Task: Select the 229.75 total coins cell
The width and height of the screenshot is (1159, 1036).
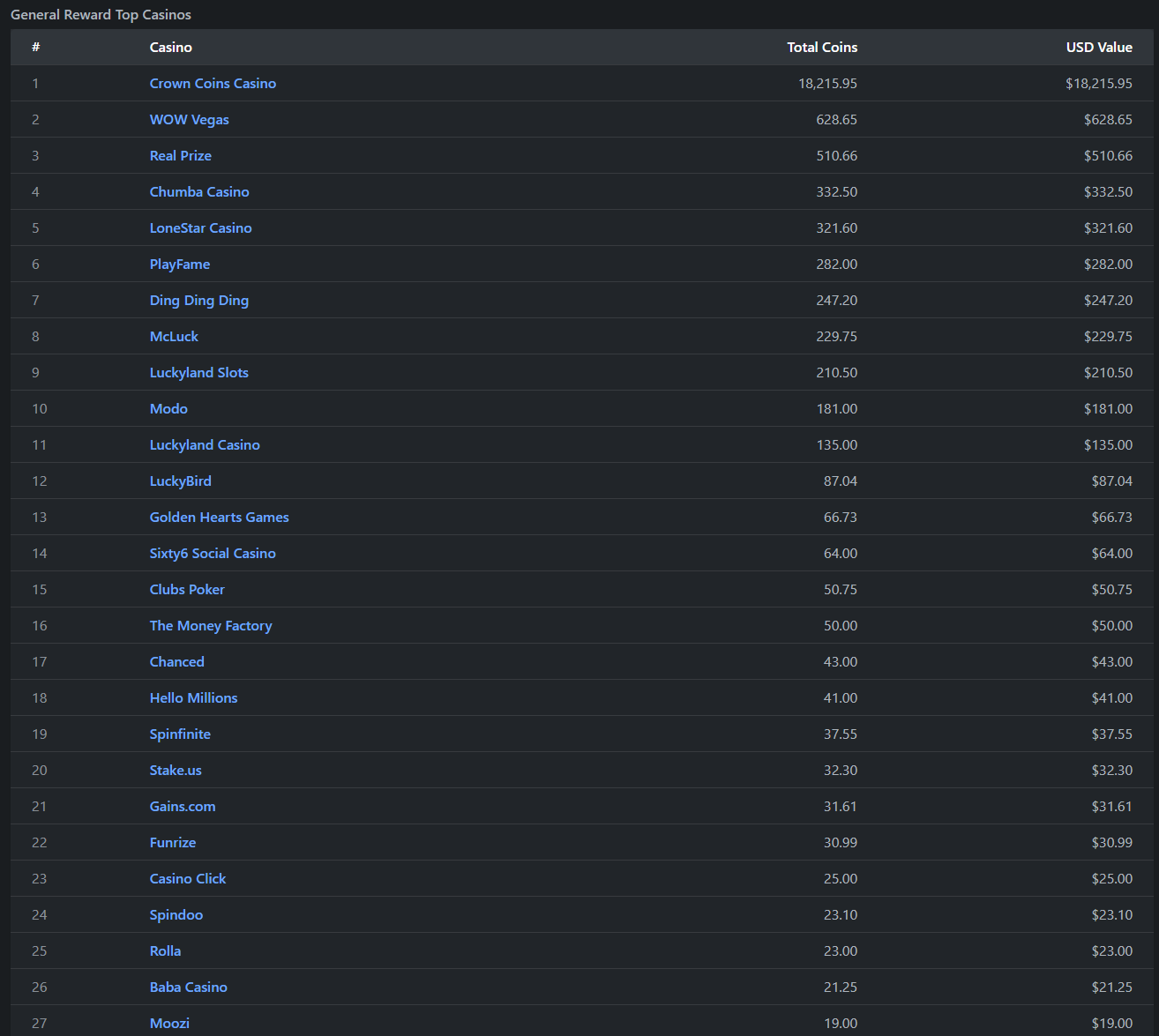Action: 836,336
